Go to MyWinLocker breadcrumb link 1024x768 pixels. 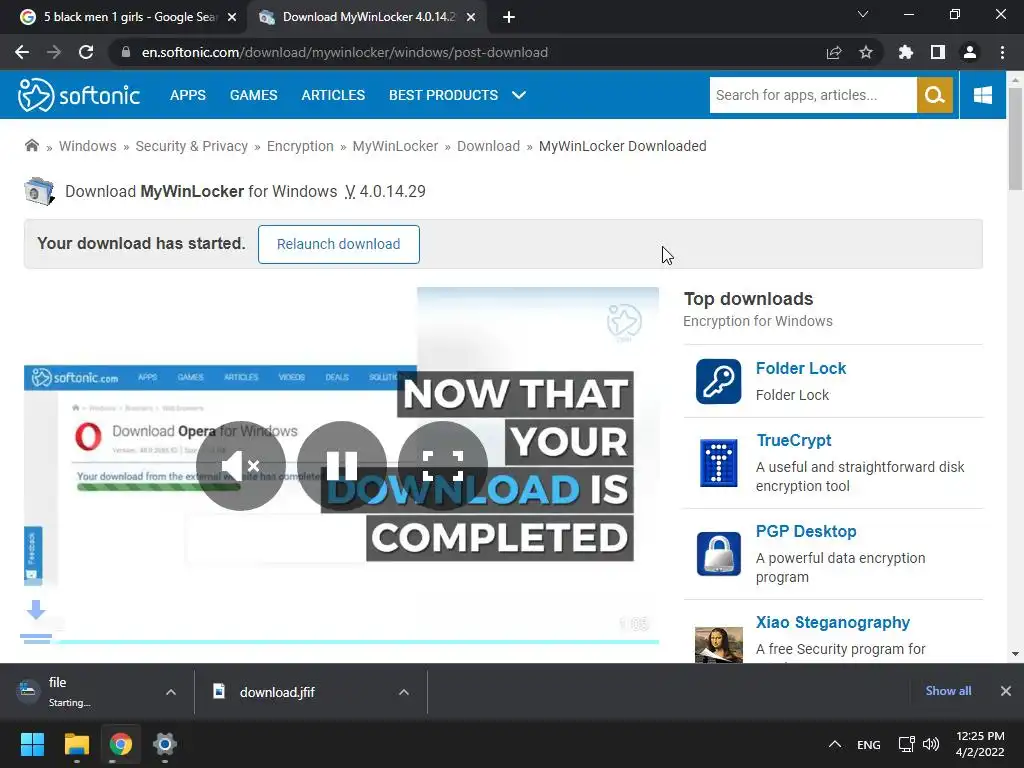(395, 146)
